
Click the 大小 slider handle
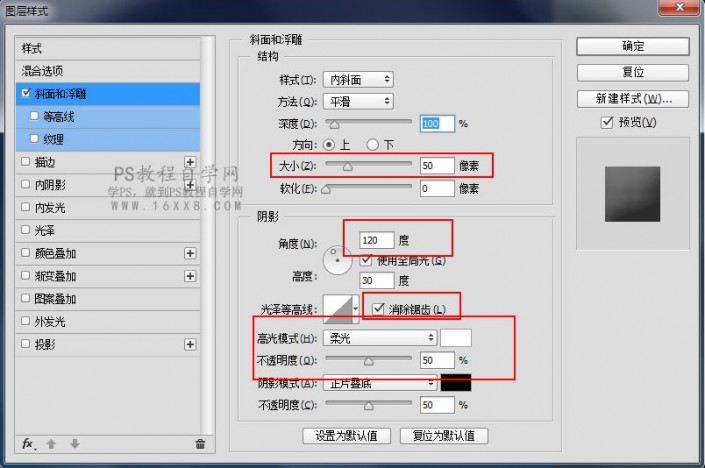click(348, 167)
